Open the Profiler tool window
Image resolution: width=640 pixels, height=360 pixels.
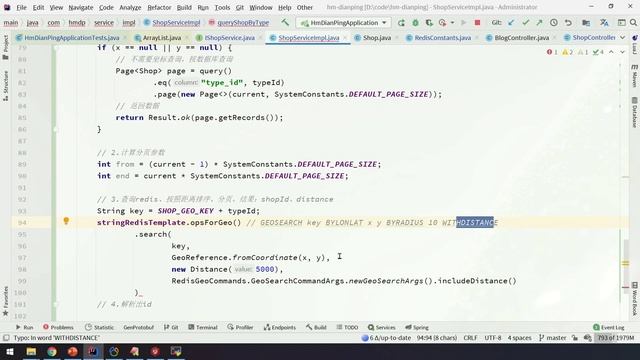(240, 327)
